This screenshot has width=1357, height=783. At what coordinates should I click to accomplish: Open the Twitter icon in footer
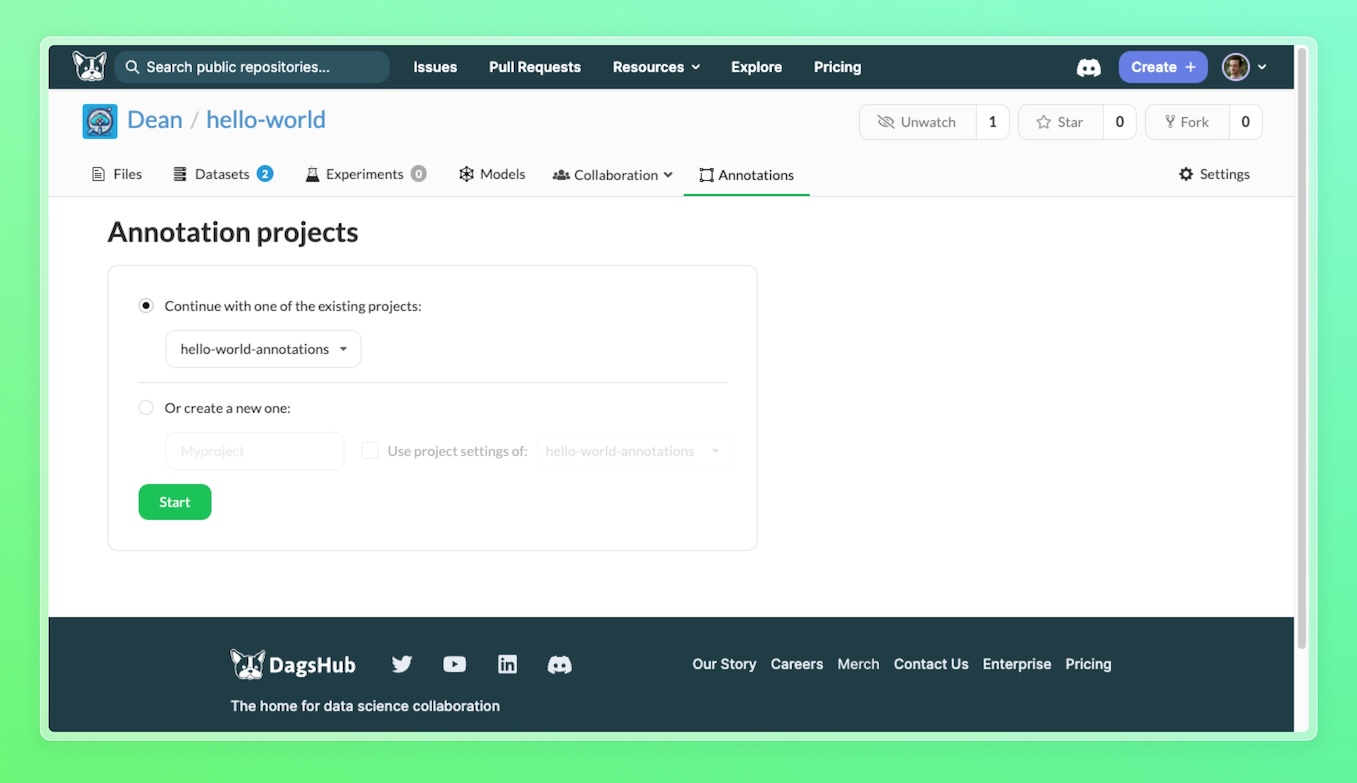click(402, 664)
